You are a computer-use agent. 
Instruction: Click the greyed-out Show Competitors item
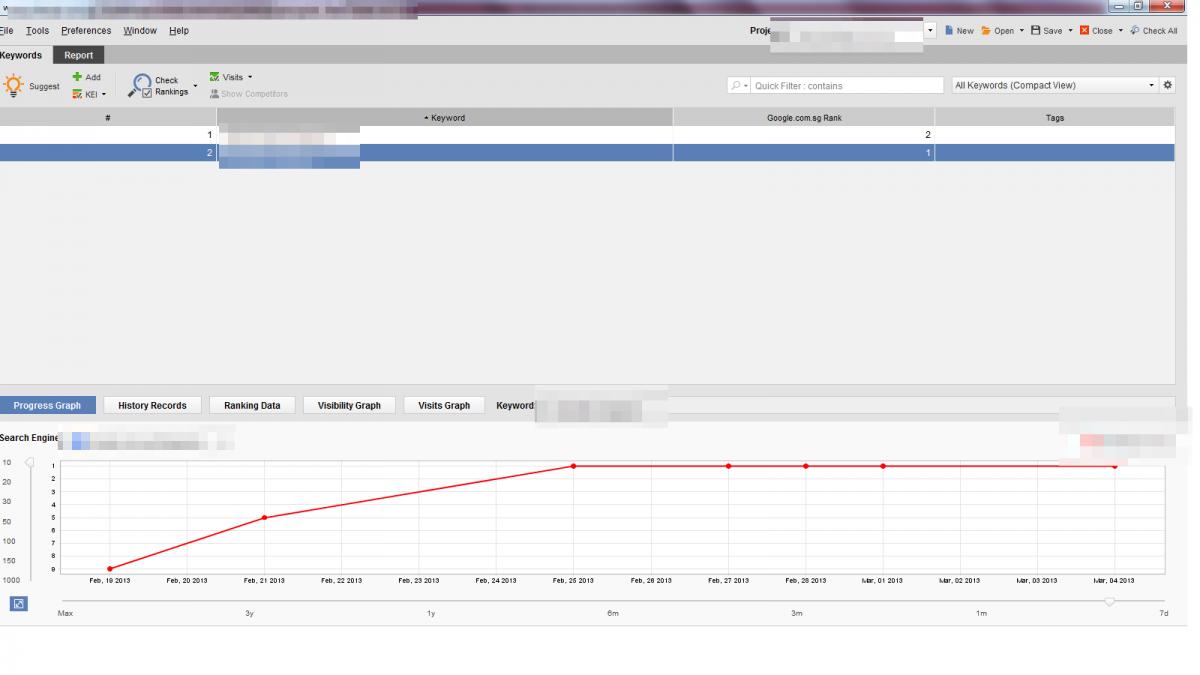tap(248, 94)
